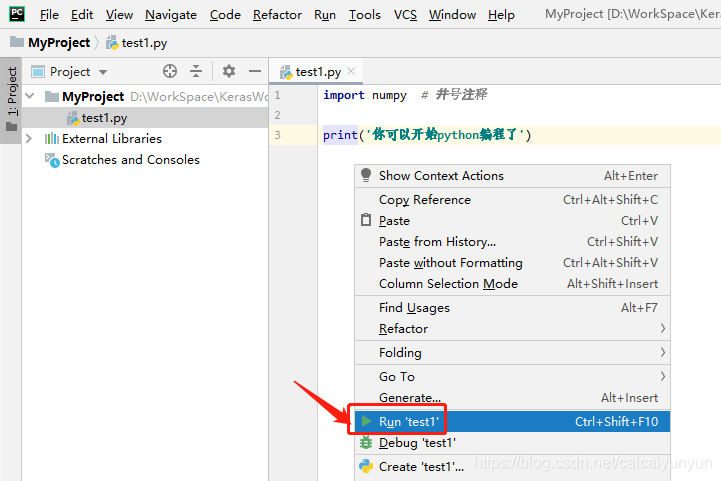Open Project panel settings gear
Image resolution: width=721 pixels, height=481 pixels.
click(229, 71)
